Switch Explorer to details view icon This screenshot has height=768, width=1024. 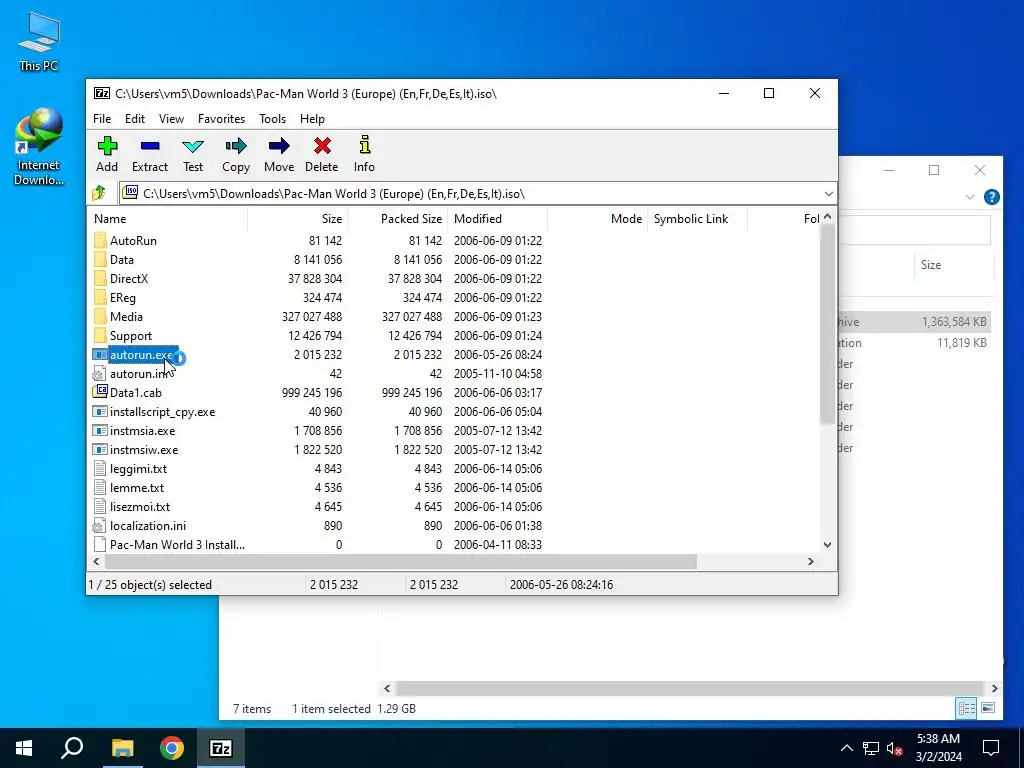(x=967, y=708)
